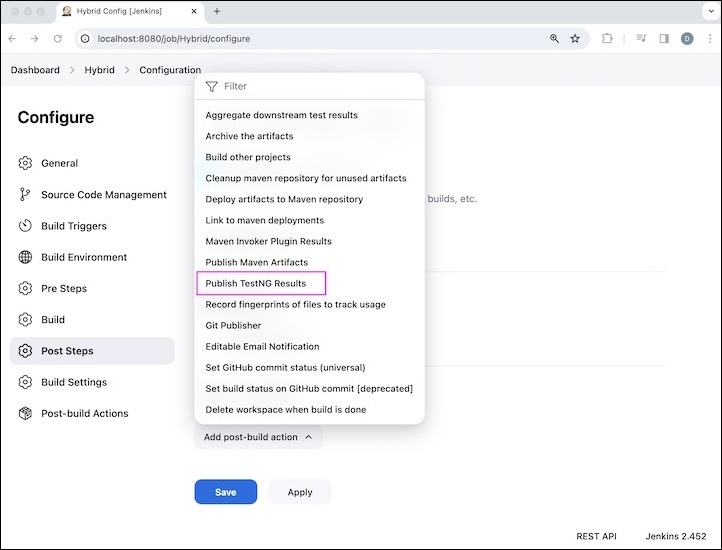Click the Build Triggers clock icon
The width and height of the screenshot is (722, 550).
click(x=25, y=226)
